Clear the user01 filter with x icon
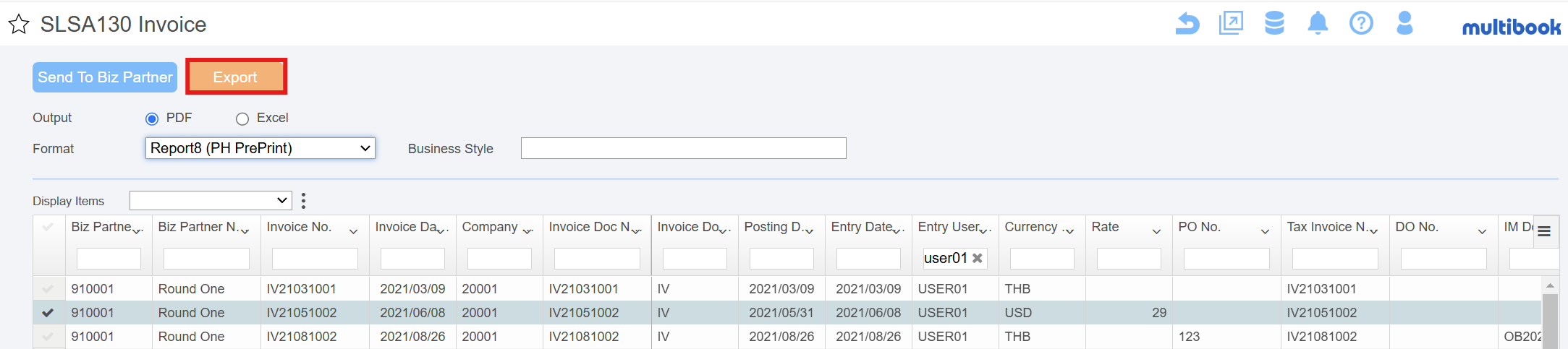1568x349 pixels. pyautogui.click(x=977, y=258)
